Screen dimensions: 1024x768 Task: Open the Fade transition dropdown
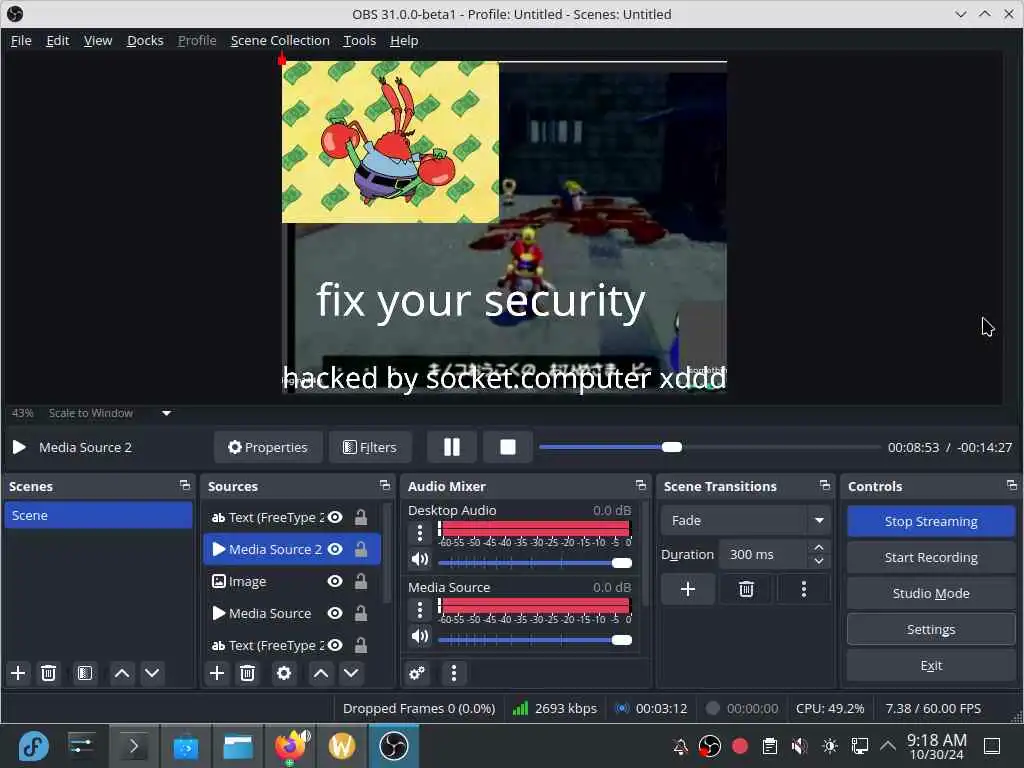[746, 520]
